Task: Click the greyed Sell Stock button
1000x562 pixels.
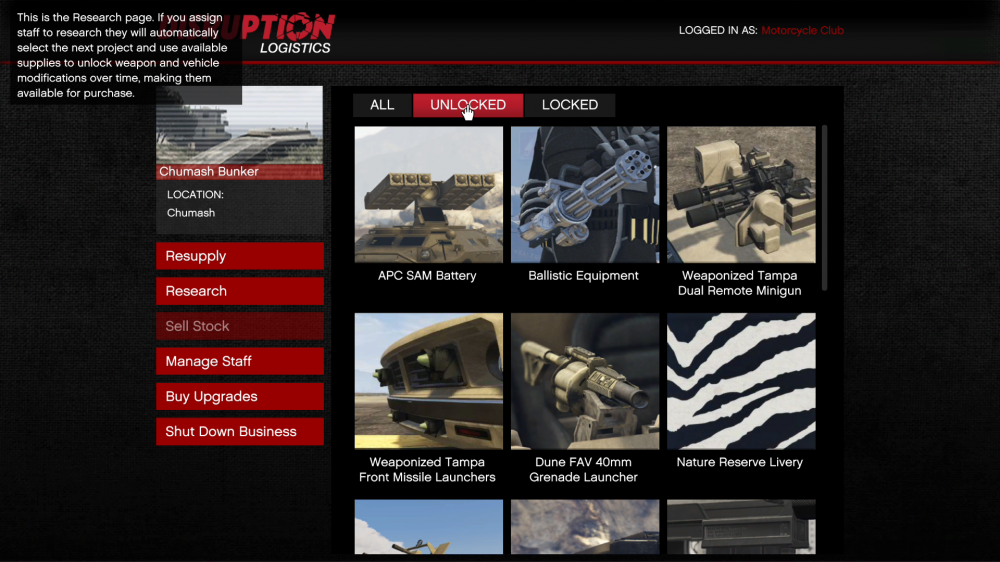Action: tap(240, 326)
